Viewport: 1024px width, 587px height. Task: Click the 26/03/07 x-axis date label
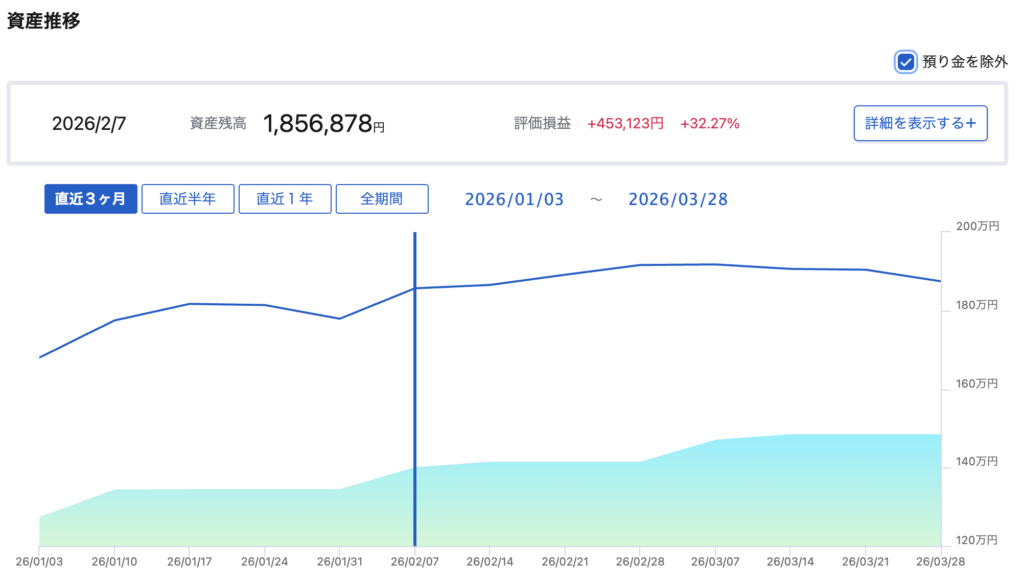[x=716, y=562]
